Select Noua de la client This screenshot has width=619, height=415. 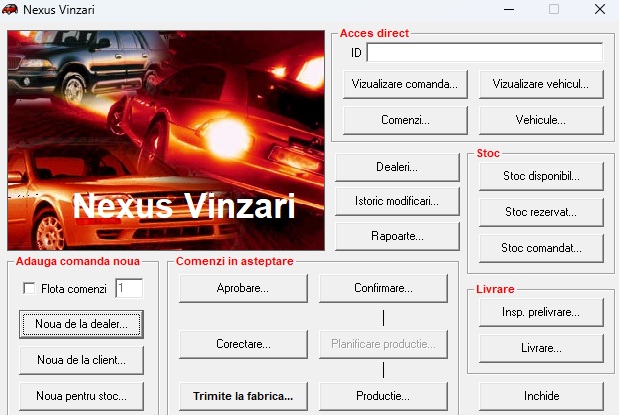pyautogui.click(x=80, y=359)
